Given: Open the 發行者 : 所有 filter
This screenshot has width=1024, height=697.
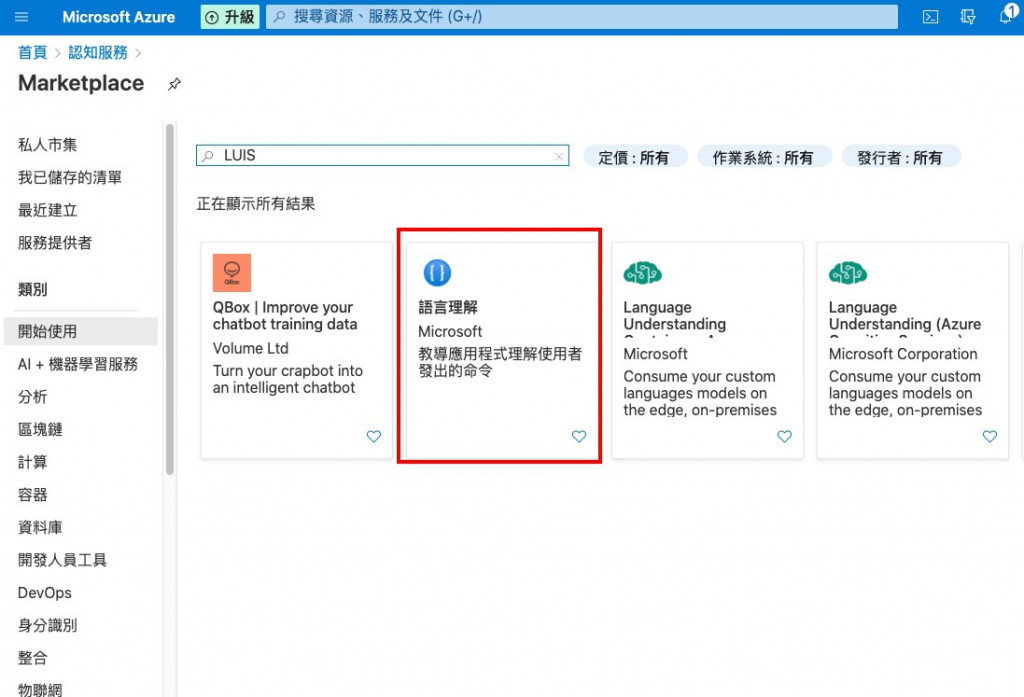Looking at the screenshot, I should pos(900,157).
